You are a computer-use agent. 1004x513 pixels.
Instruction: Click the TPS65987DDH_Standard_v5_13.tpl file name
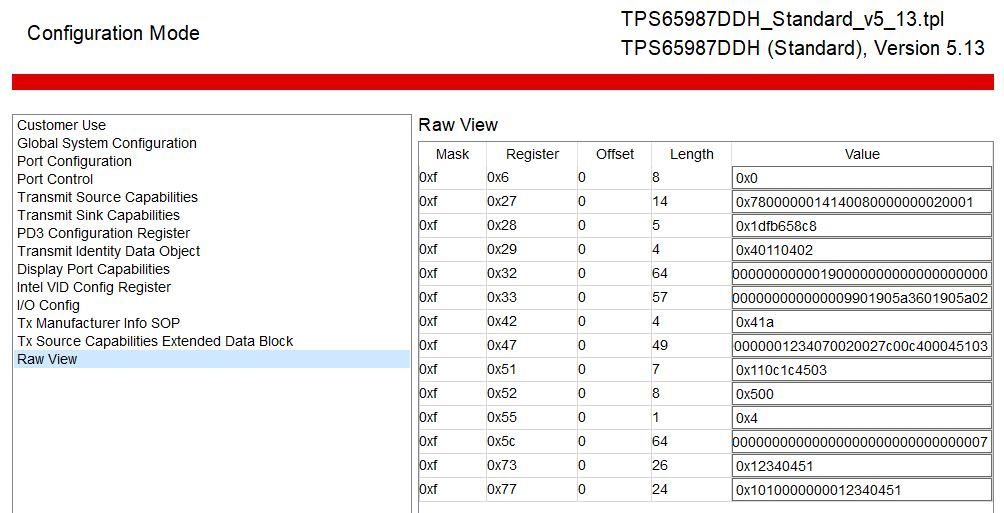[x=782, y=19]
